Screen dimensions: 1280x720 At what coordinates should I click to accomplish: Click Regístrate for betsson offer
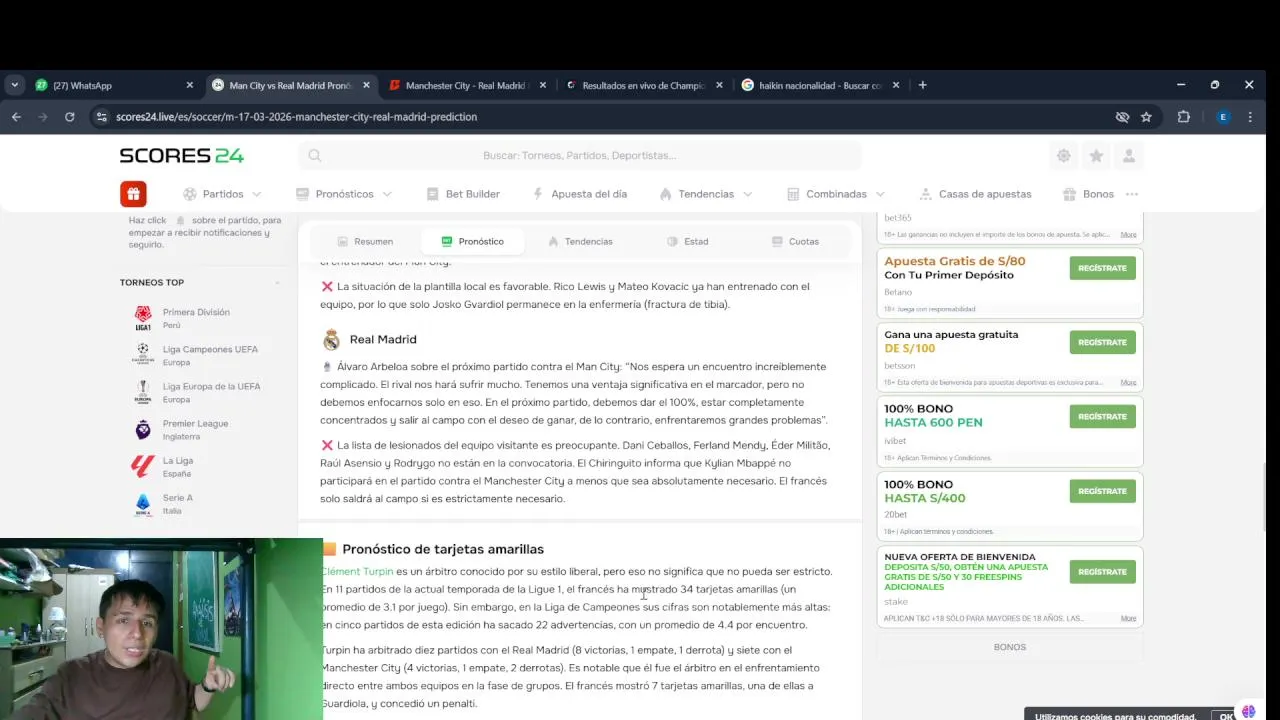point(1102,342)
